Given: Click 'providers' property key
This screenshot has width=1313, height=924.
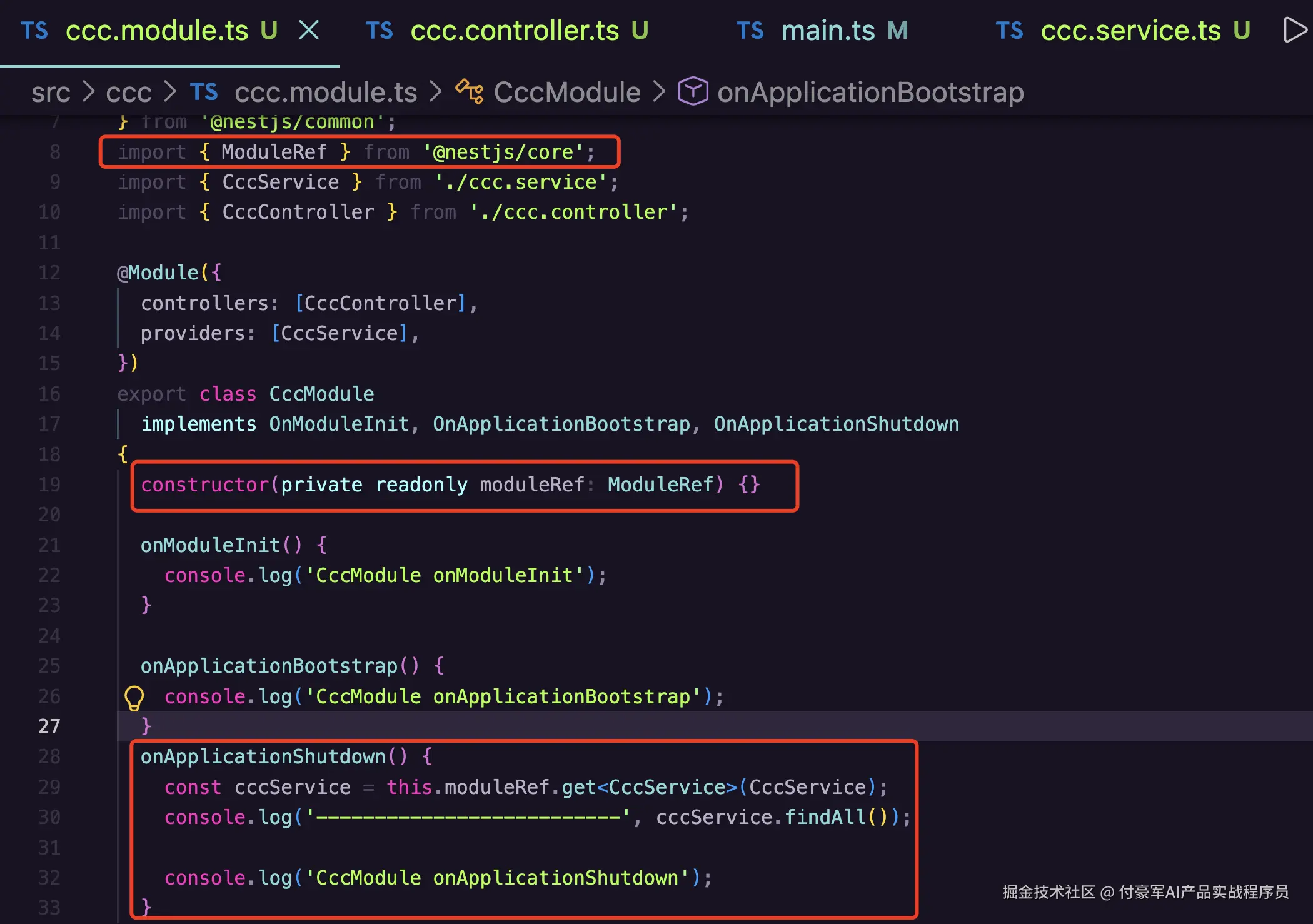Looking at the screenshot, I should [193, 333].
